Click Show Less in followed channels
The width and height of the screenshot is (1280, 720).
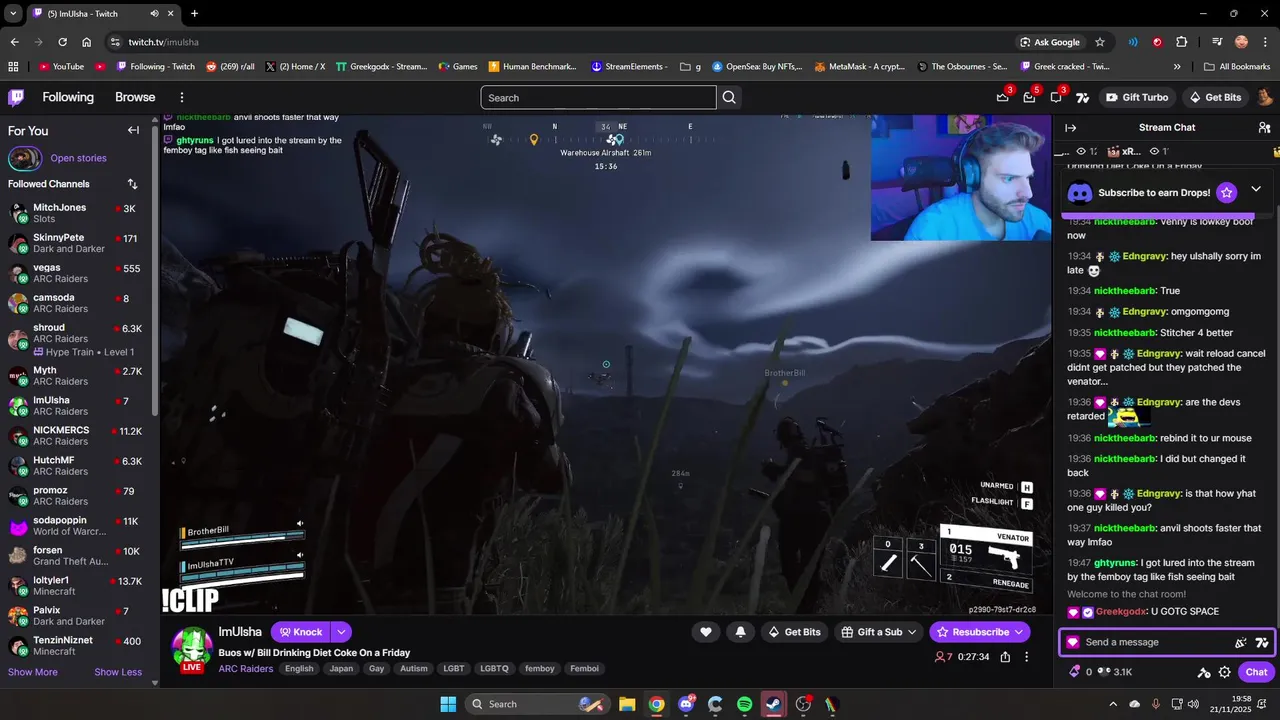[118, 672]
